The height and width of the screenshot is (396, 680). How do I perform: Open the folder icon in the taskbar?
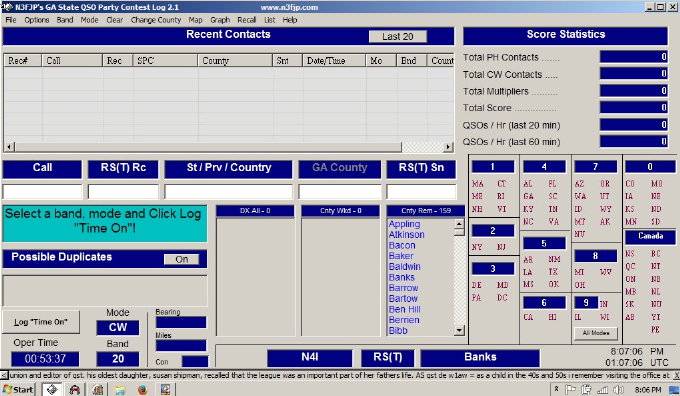pos(120,389)
